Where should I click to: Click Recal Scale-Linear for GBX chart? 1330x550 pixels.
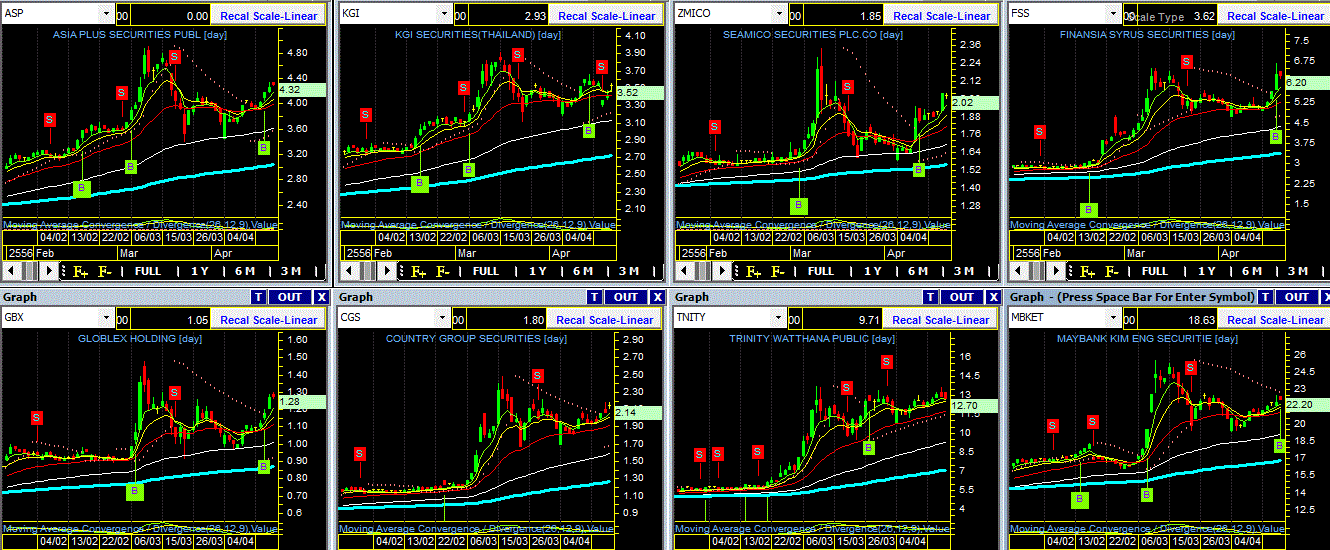tap(269, 319)
